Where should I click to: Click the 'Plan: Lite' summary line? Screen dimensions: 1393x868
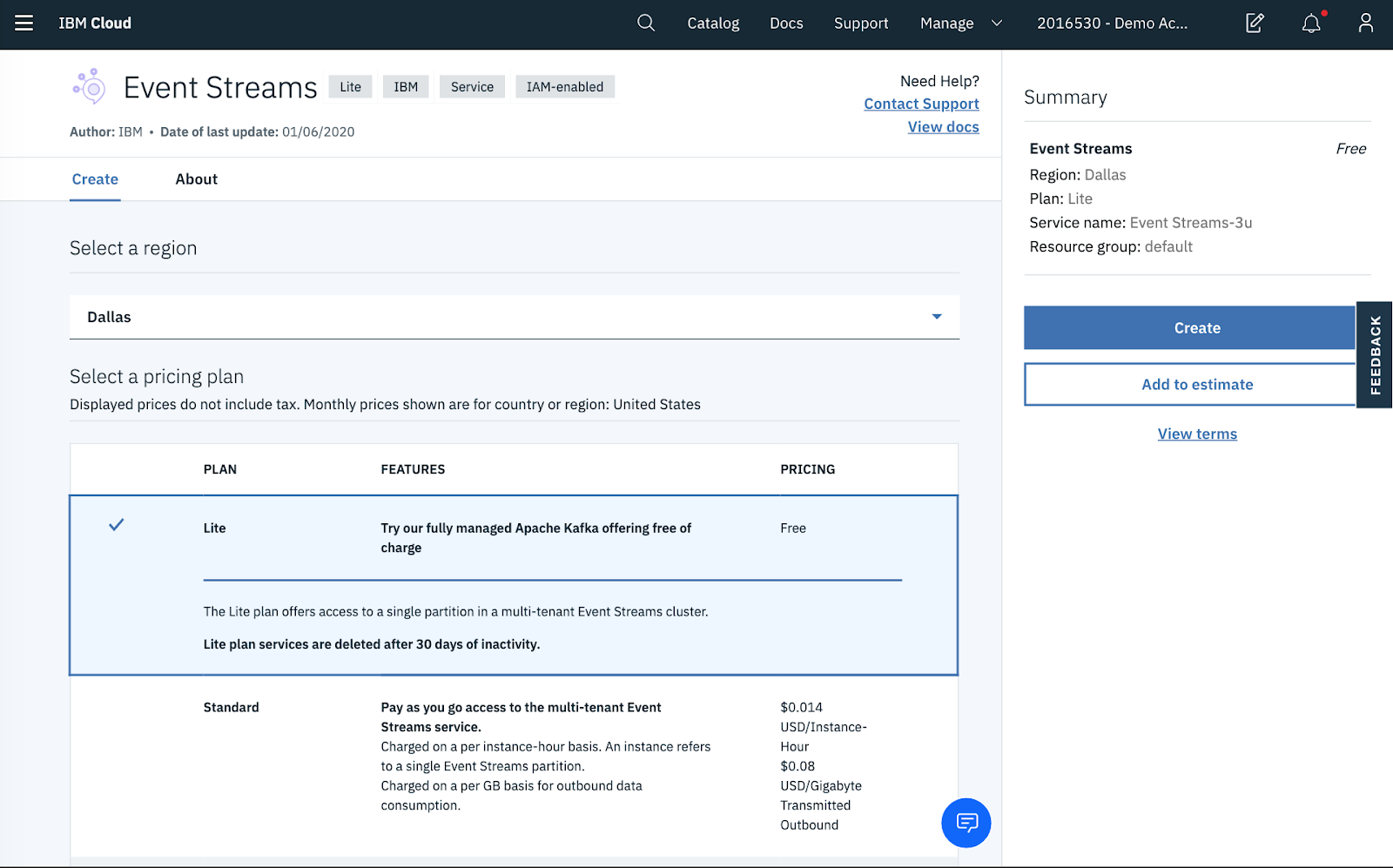coord(1060,199)
